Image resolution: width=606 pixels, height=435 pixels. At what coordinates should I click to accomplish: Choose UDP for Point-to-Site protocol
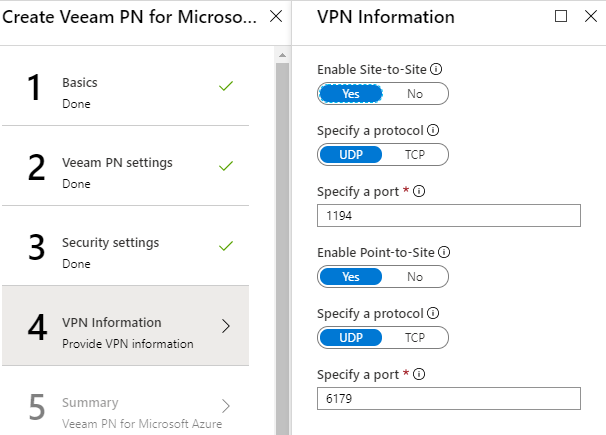(351, 338)
